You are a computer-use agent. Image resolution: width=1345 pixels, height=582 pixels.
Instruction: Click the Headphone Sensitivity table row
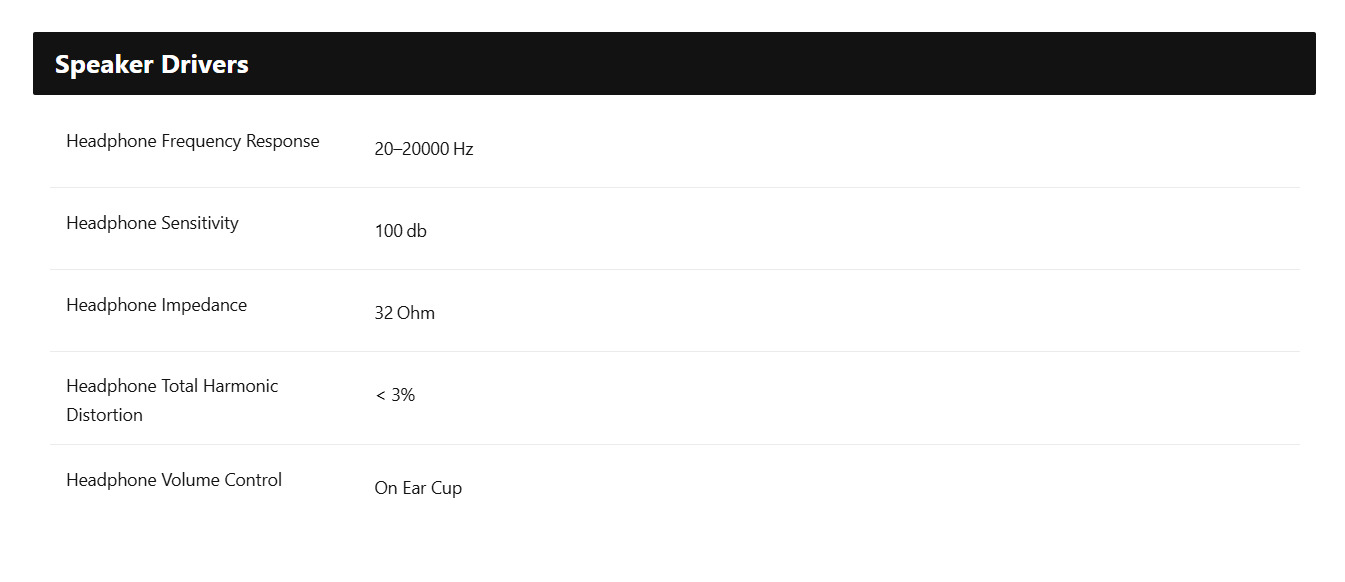[674, 229]
